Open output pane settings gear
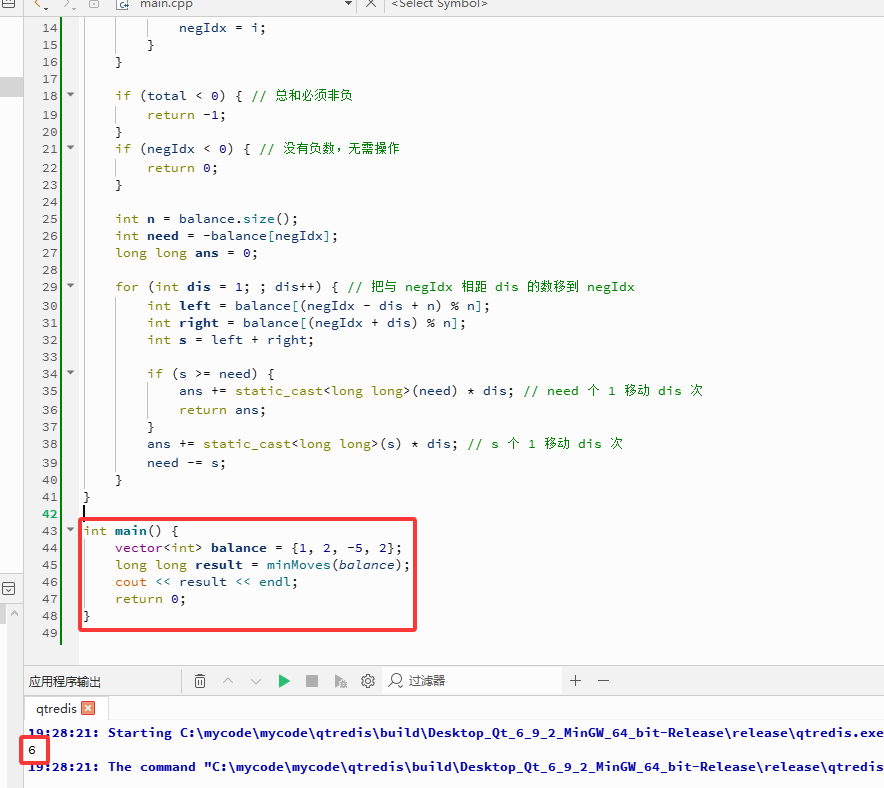Screen dimensions: 884x788 (x=368, y=681)
